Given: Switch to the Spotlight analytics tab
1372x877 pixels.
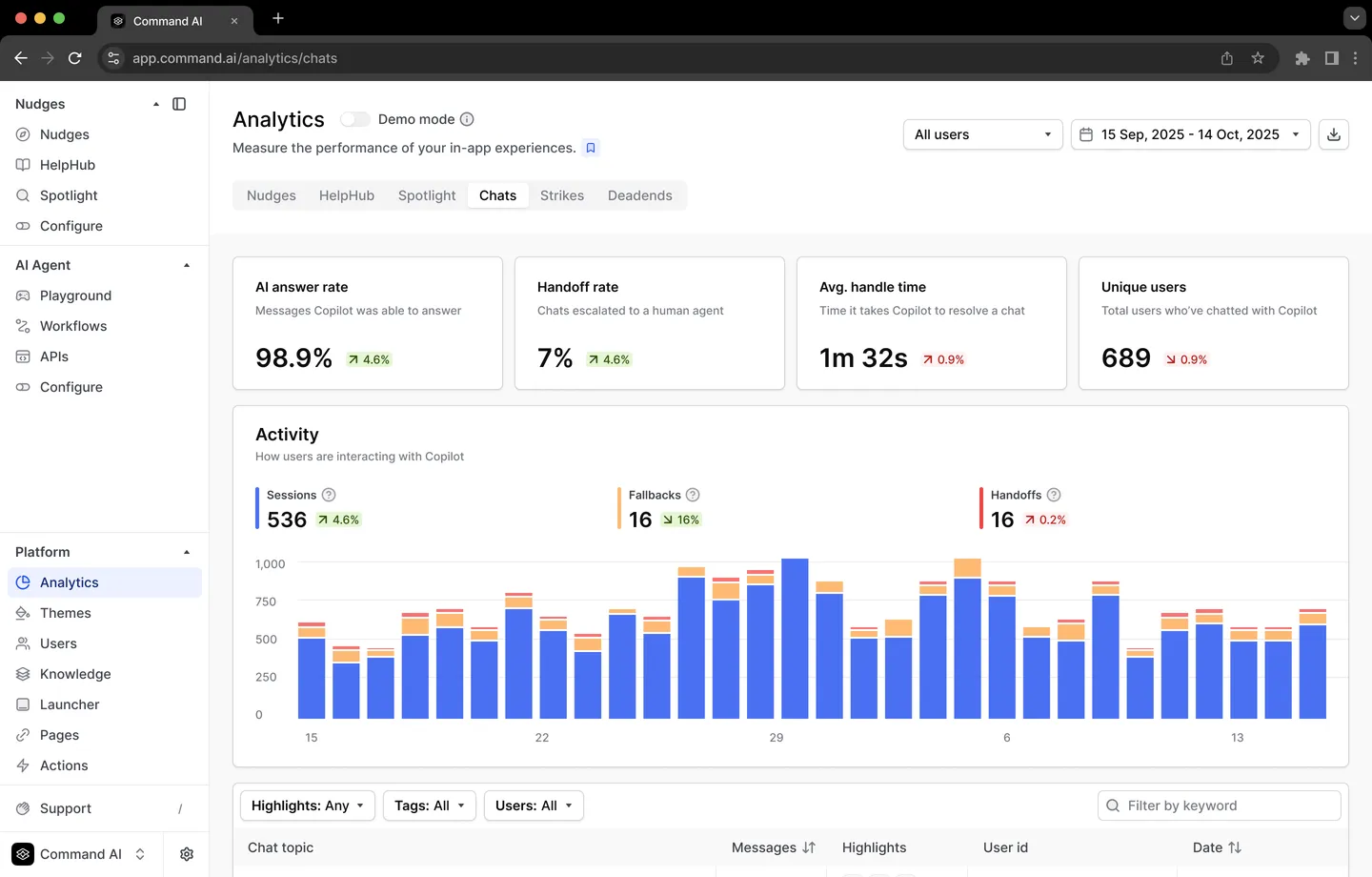Looking at the screenshot, I should click(x=427, y=195).
